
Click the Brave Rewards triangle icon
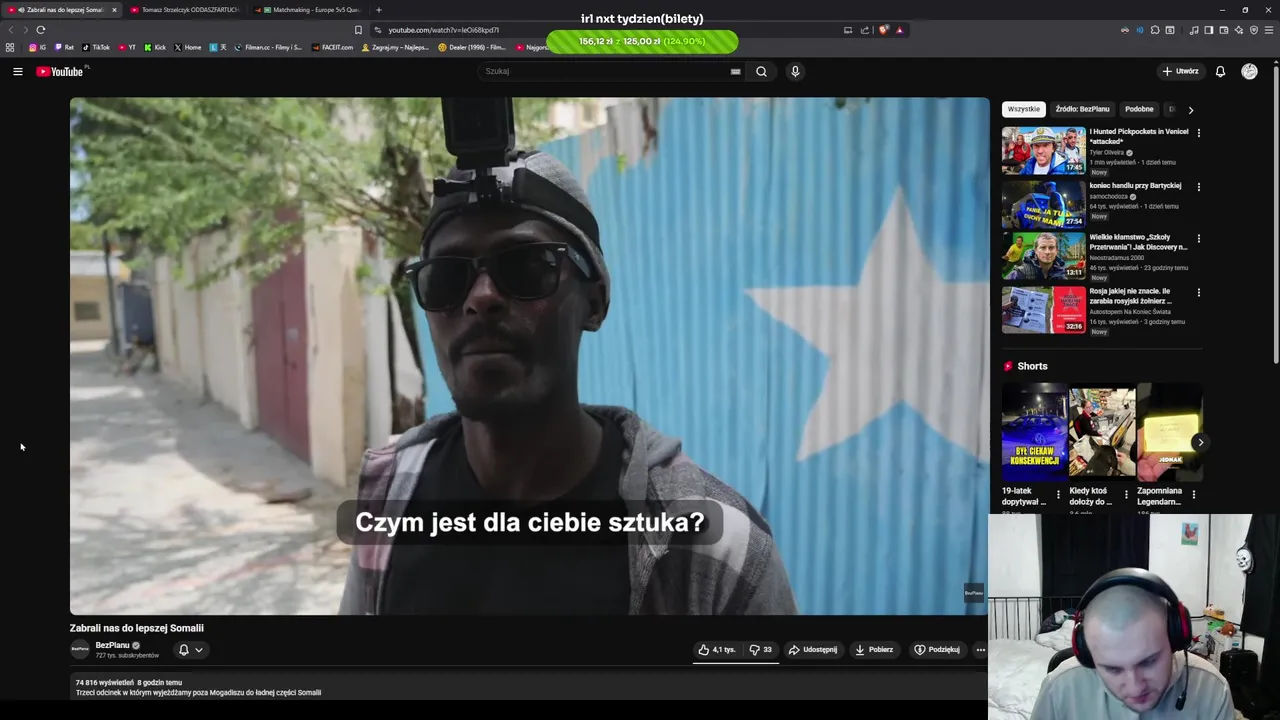(899, 30)
